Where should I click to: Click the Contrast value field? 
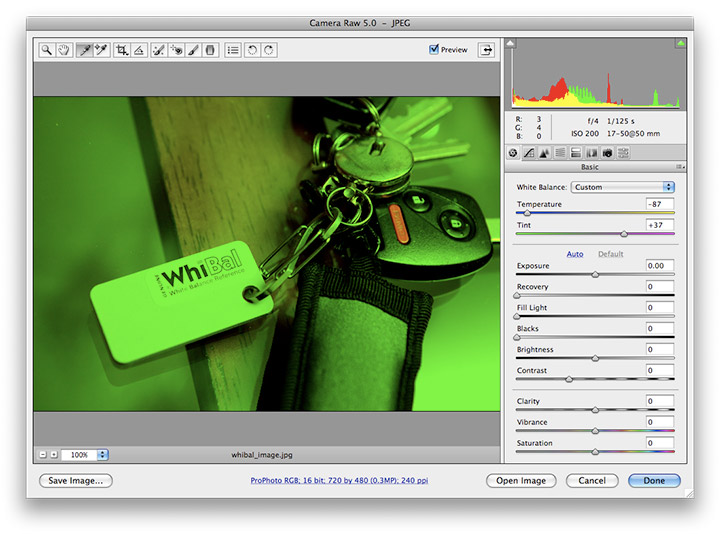tap(660, 371)
